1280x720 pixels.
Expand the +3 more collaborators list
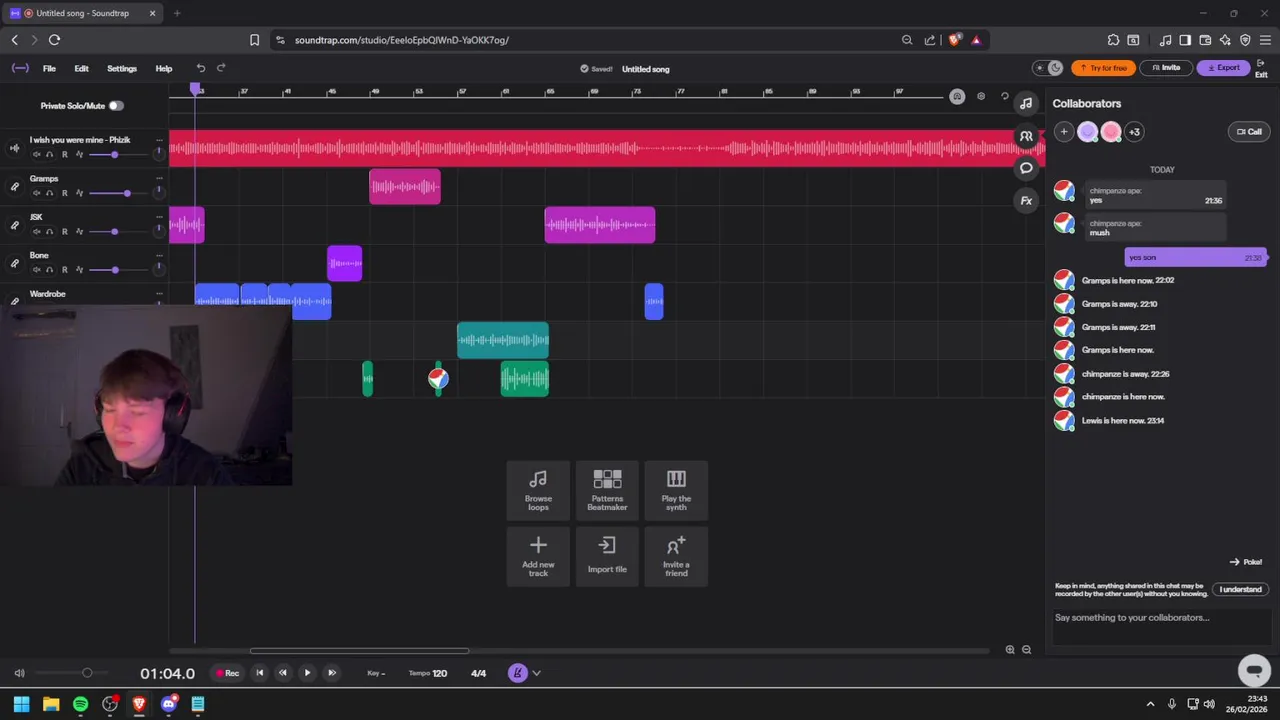(1134, 132)
